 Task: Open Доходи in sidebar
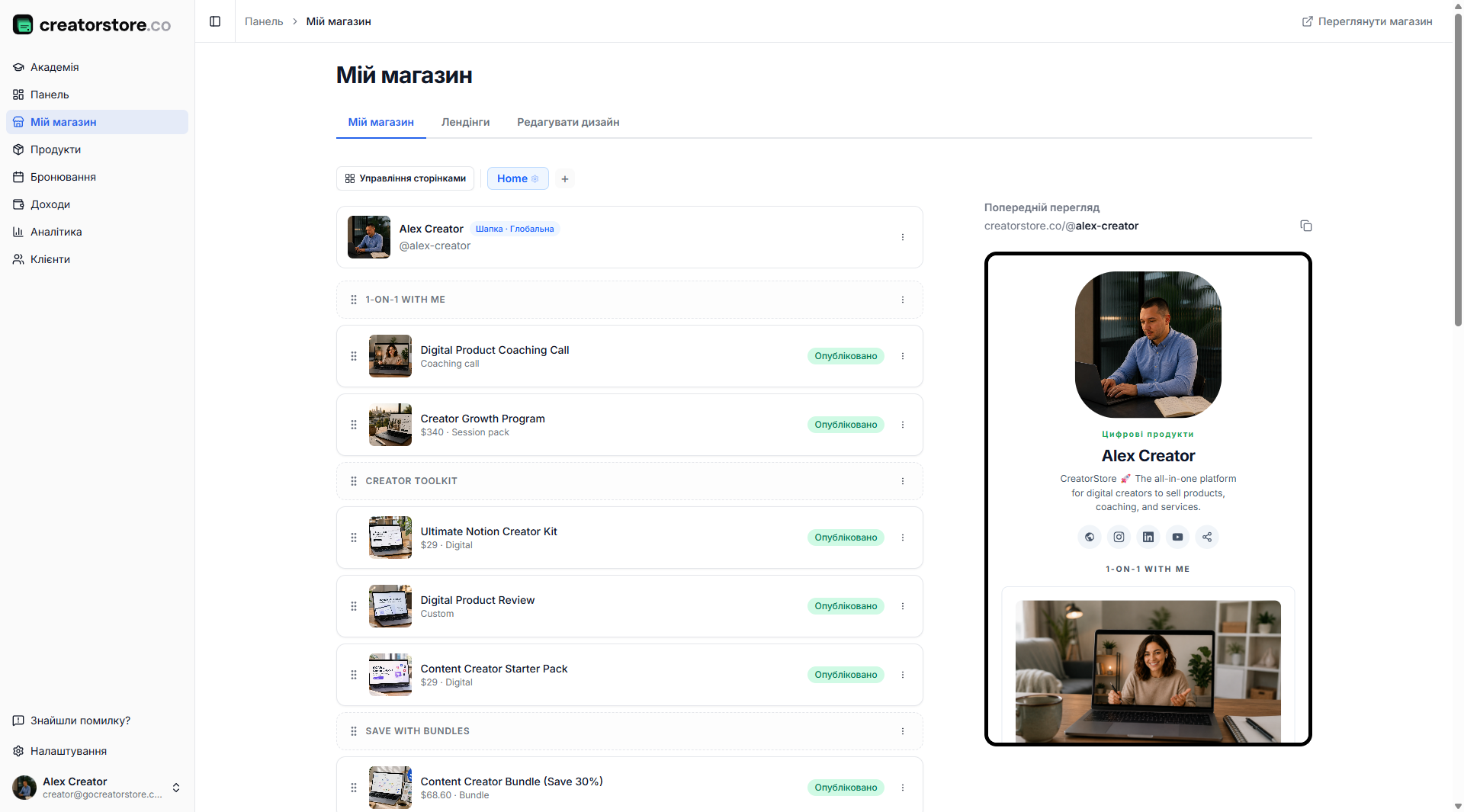point(97,204)
